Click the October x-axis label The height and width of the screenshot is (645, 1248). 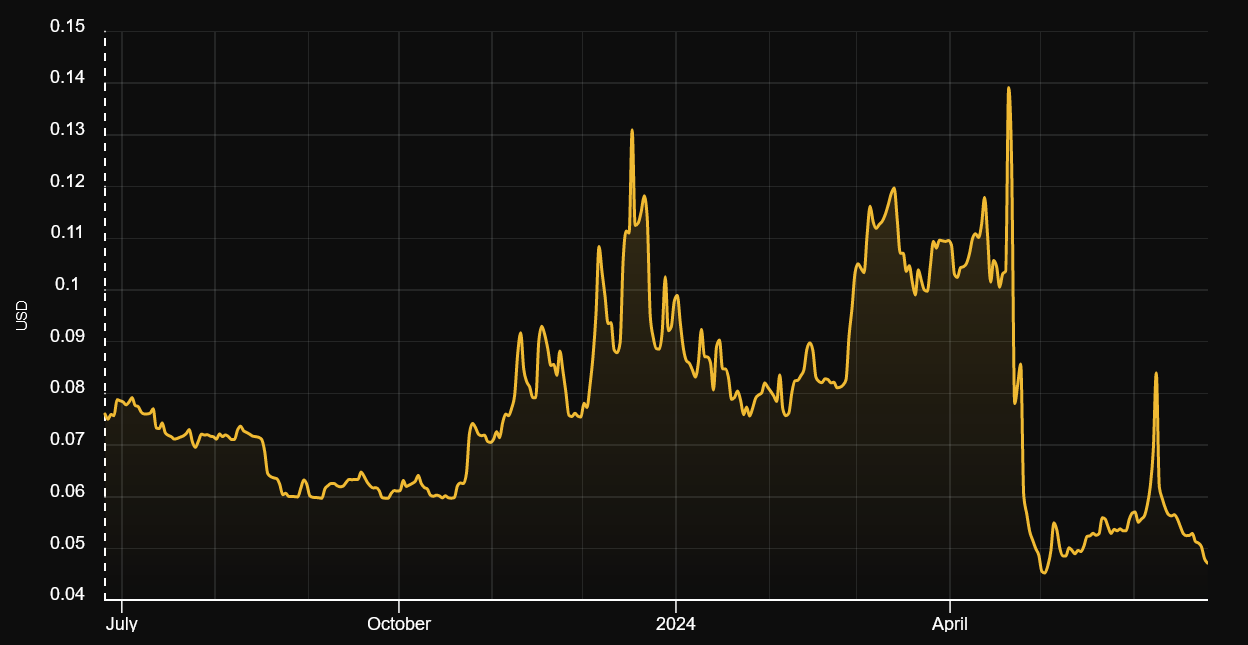[x=399, y=624]
